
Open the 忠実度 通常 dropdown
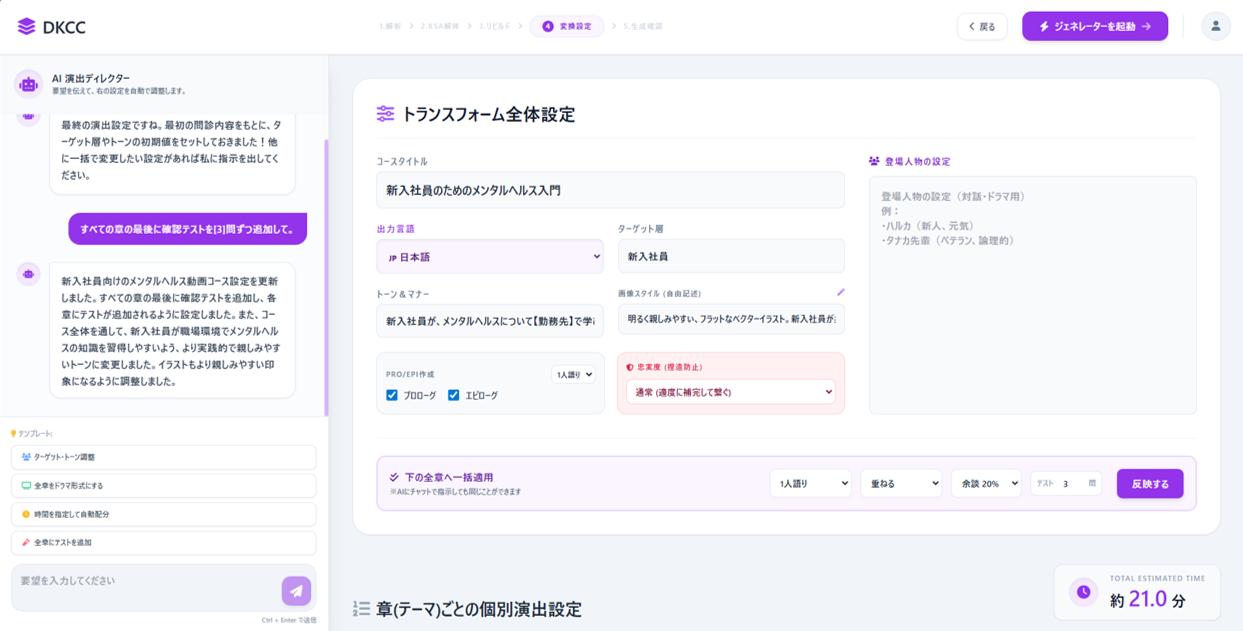tap(731, 392)
